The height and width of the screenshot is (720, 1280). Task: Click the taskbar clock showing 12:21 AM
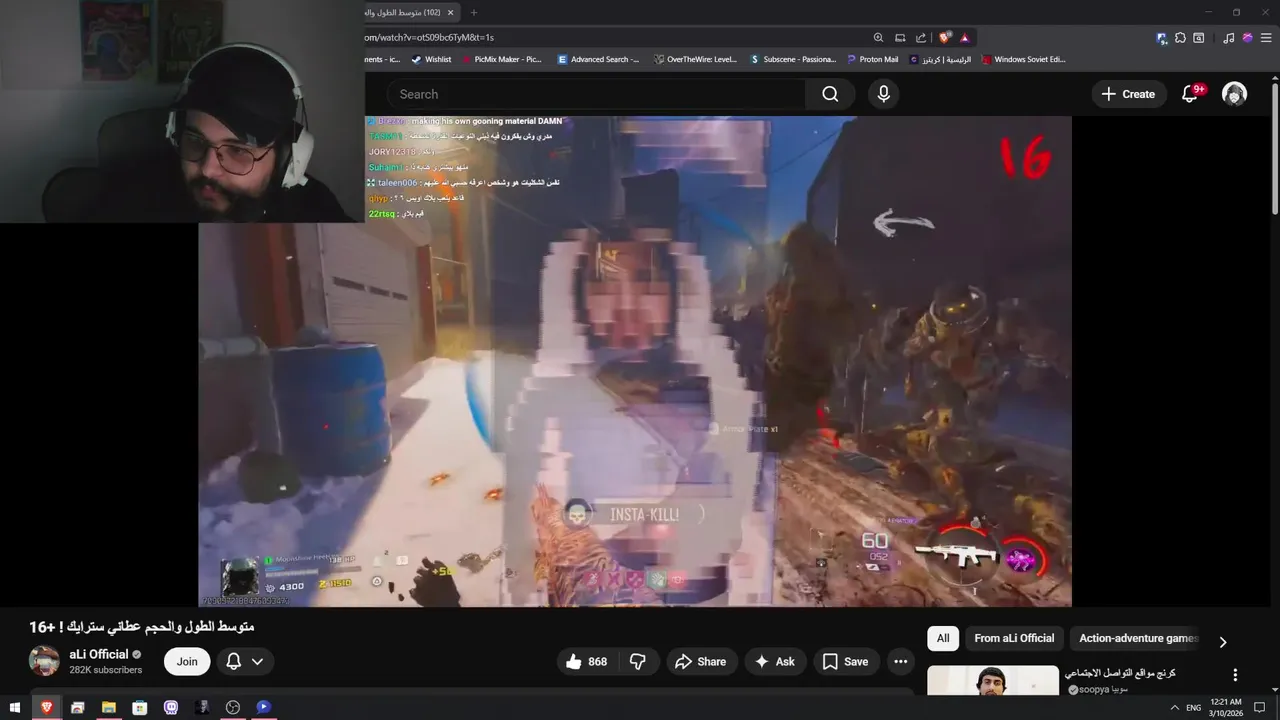pos(1226,707)
